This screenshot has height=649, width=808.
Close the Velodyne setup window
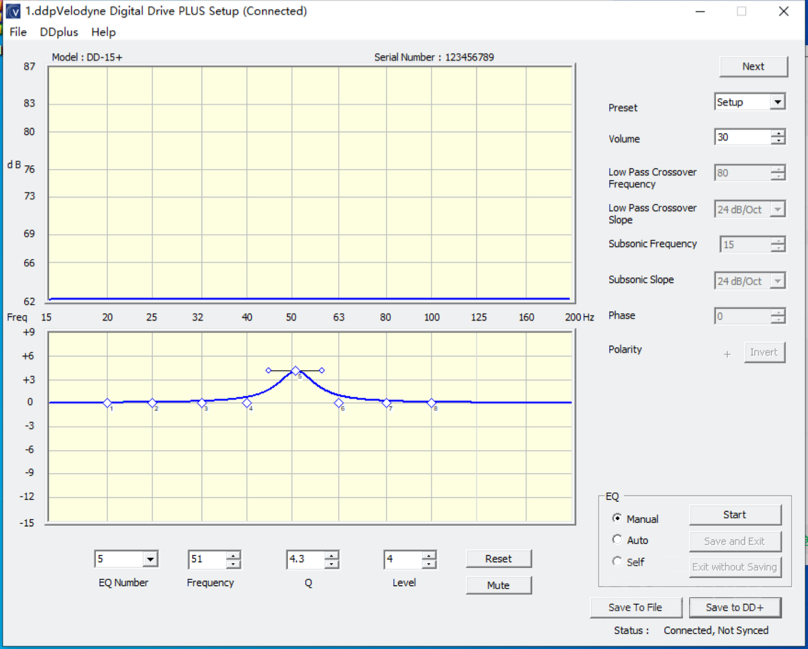tap(784, 11)
